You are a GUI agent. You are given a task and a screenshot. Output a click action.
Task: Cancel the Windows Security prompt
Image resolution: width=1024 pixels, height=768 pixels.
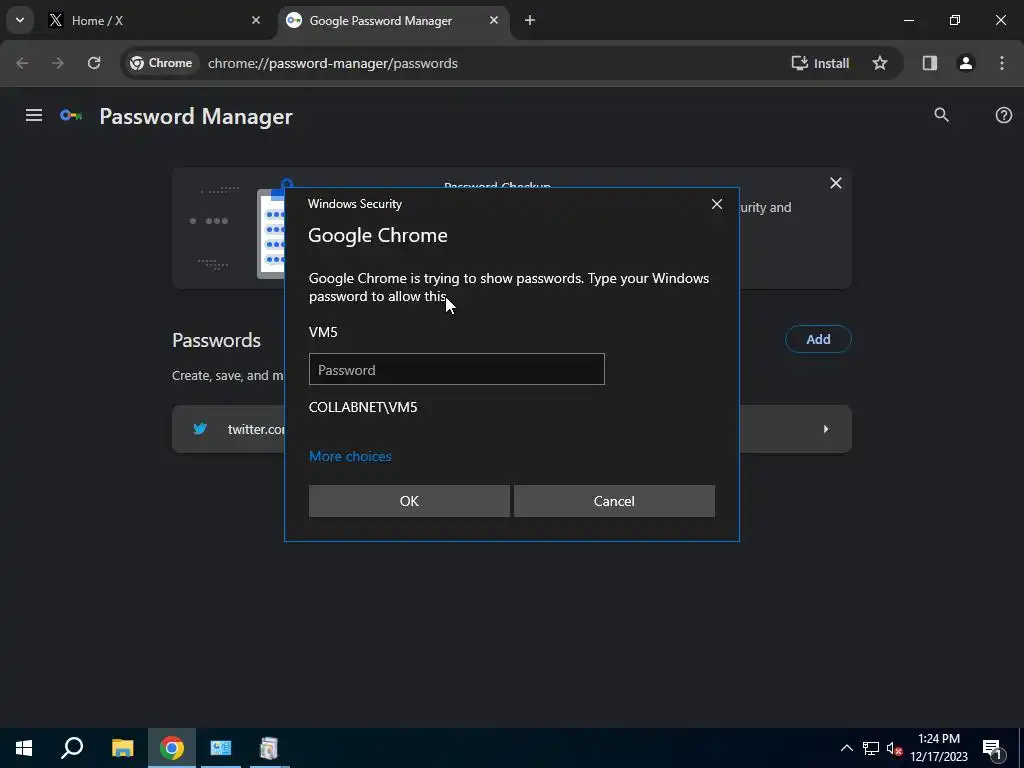(614, 501)
